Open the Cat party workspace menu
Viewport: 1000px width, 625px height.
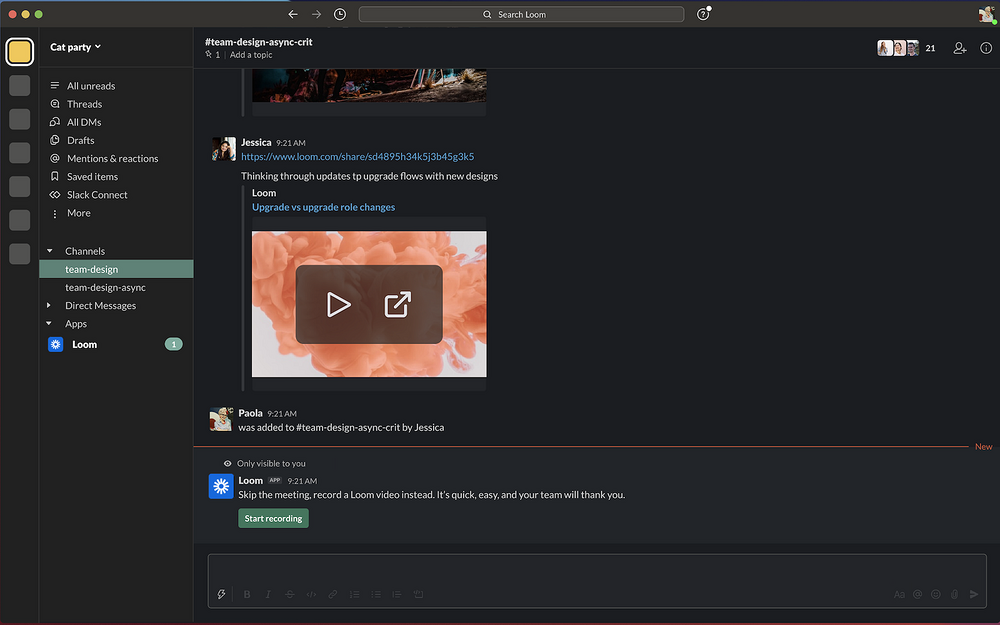pos(75,47)
